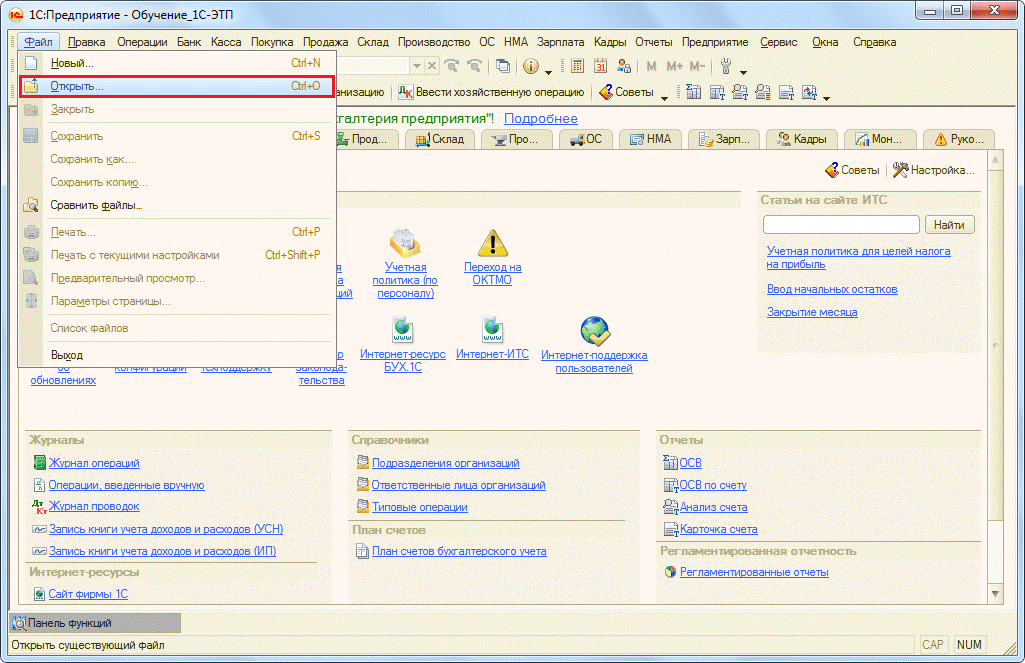Image resolution: width=1025 pixels, height=663 pixels.
Task: Click the ОКТМО warning triangle icon
Action: [x=492, y=243]
